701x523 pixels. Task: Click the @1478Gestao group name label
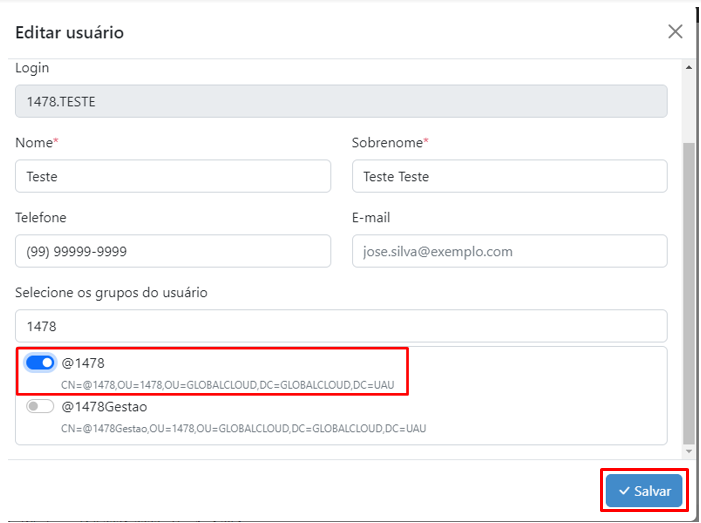pos(104,407)
